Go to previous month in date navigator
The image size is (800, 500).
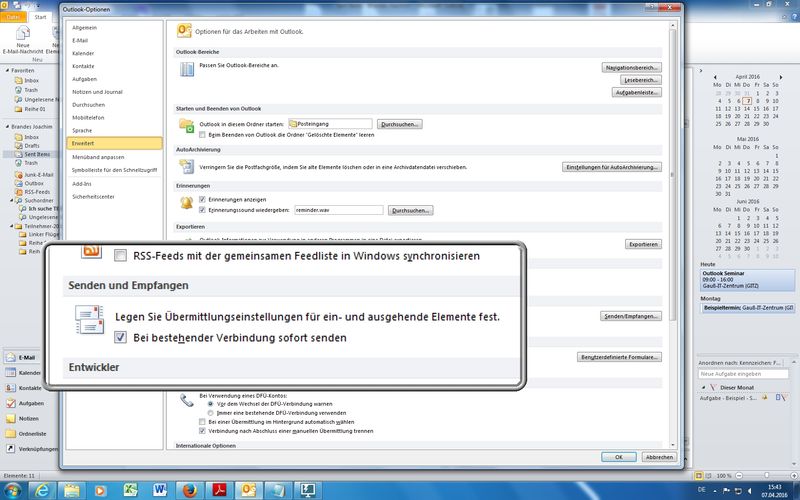(x=715, y=77)
